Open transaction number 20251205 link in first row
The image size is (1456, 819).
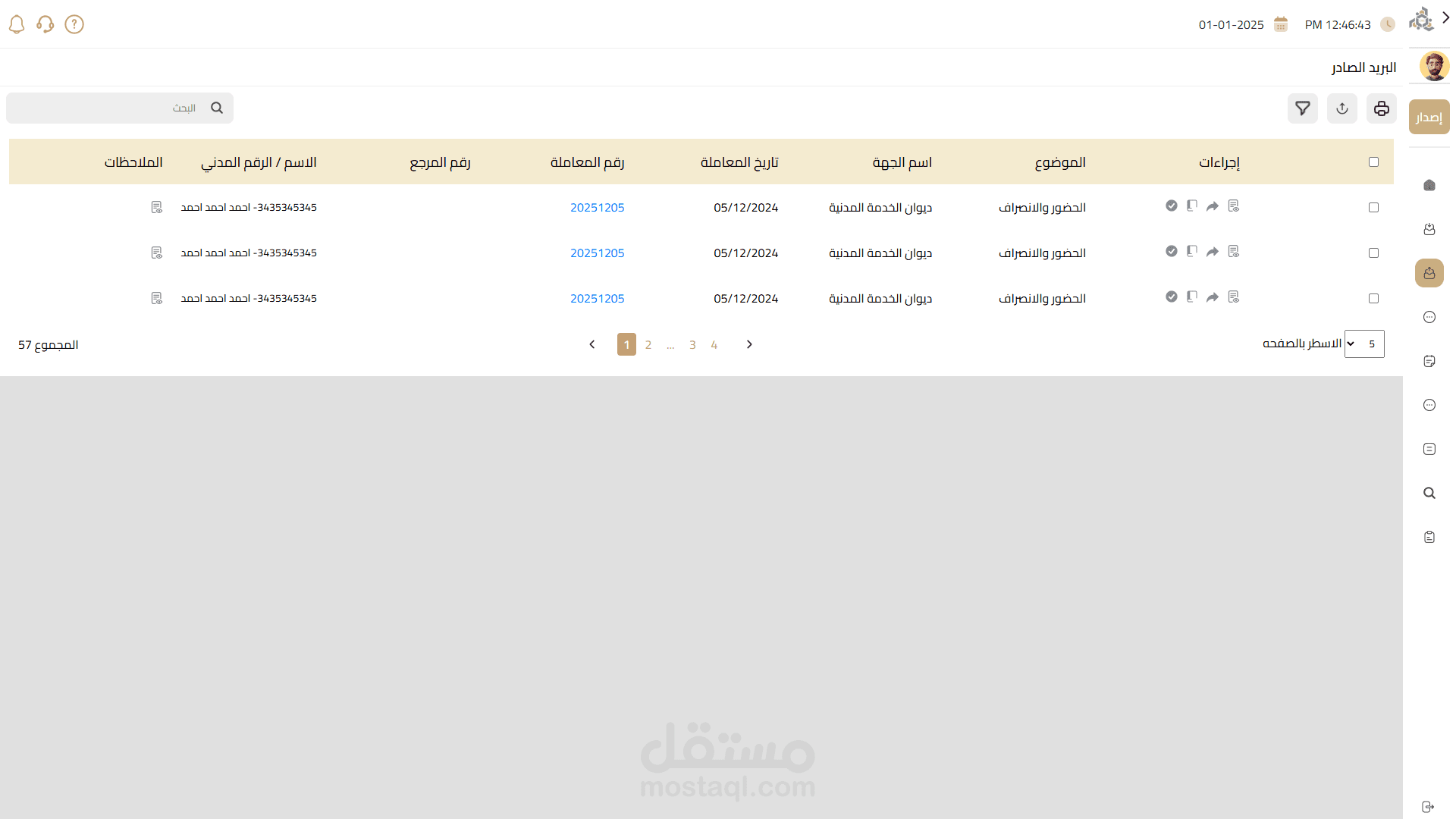click(x=597, y=207)
